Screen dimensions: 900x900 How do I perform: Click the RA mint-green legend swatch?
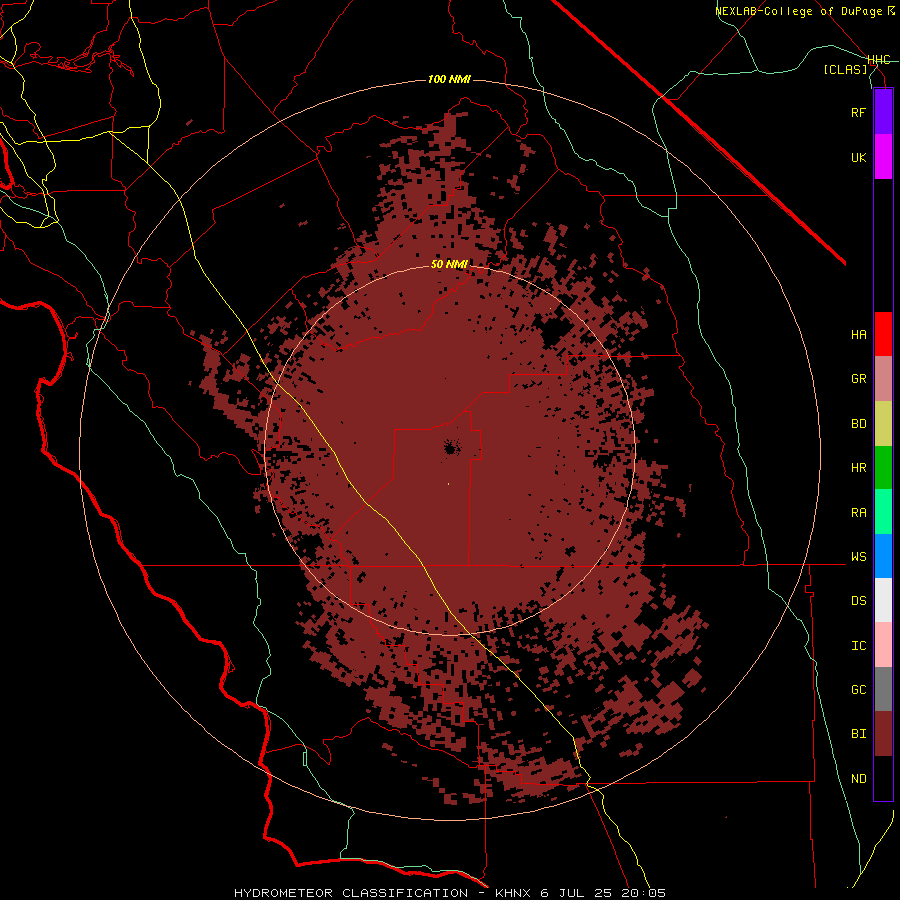[883, 512]
